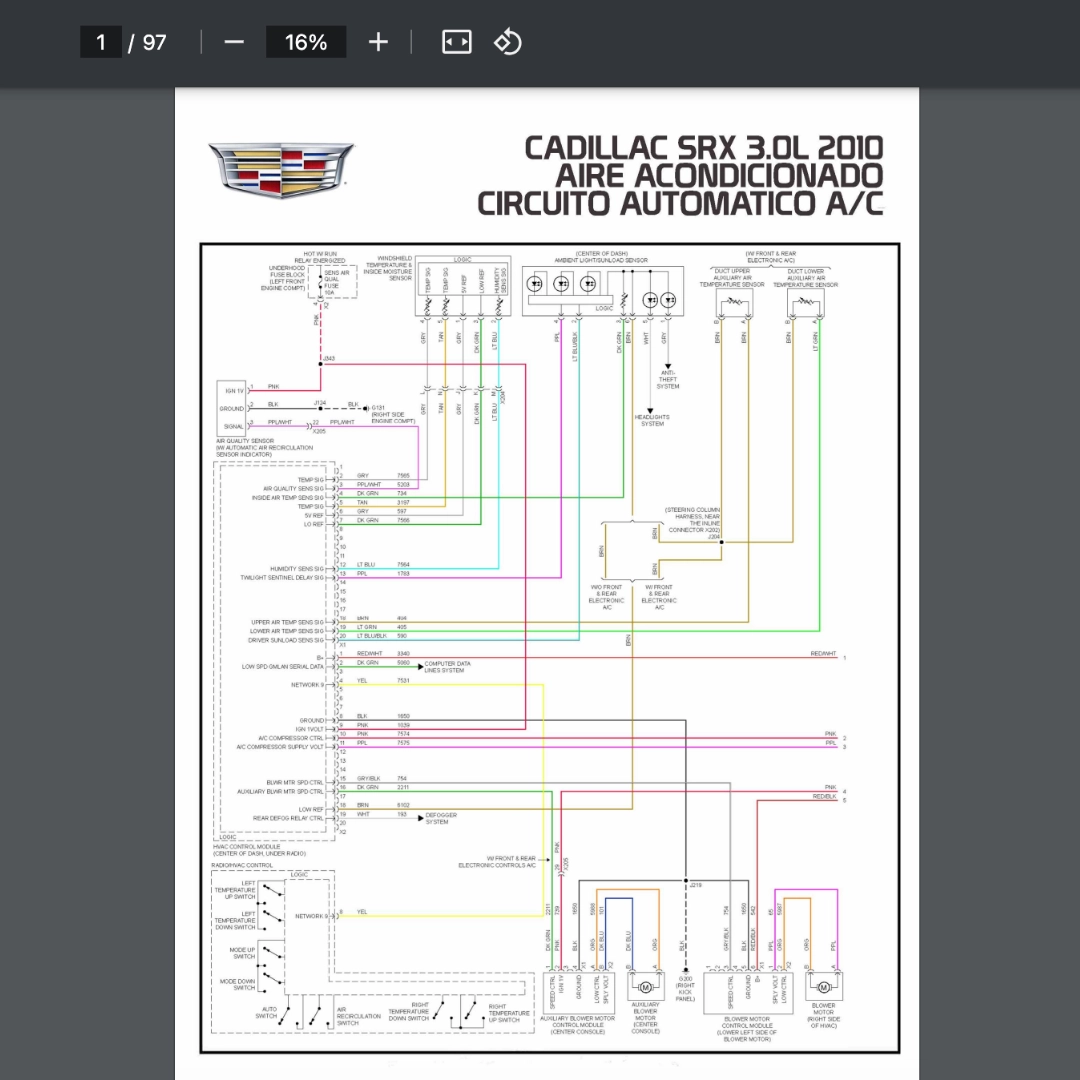Image resolution: width=1080 pixels, height=1080 pixels.
Task: Click the 'RIGHT TEMPERATURE DOWN SWITCH' label
Action: [408, 1011]
